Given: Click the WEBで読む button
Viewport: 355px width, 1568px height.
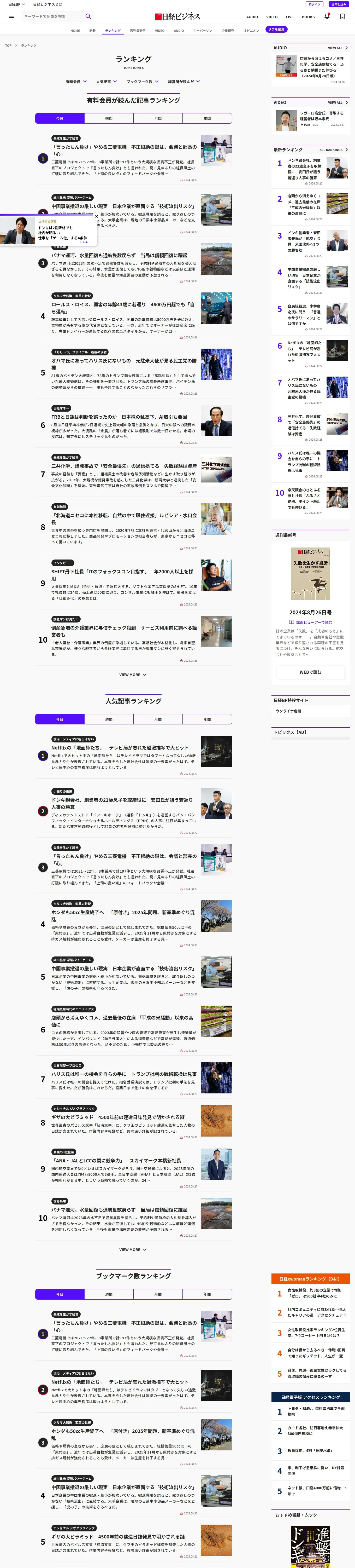Looking at the screenshot, I should click(x=310, y=672).
